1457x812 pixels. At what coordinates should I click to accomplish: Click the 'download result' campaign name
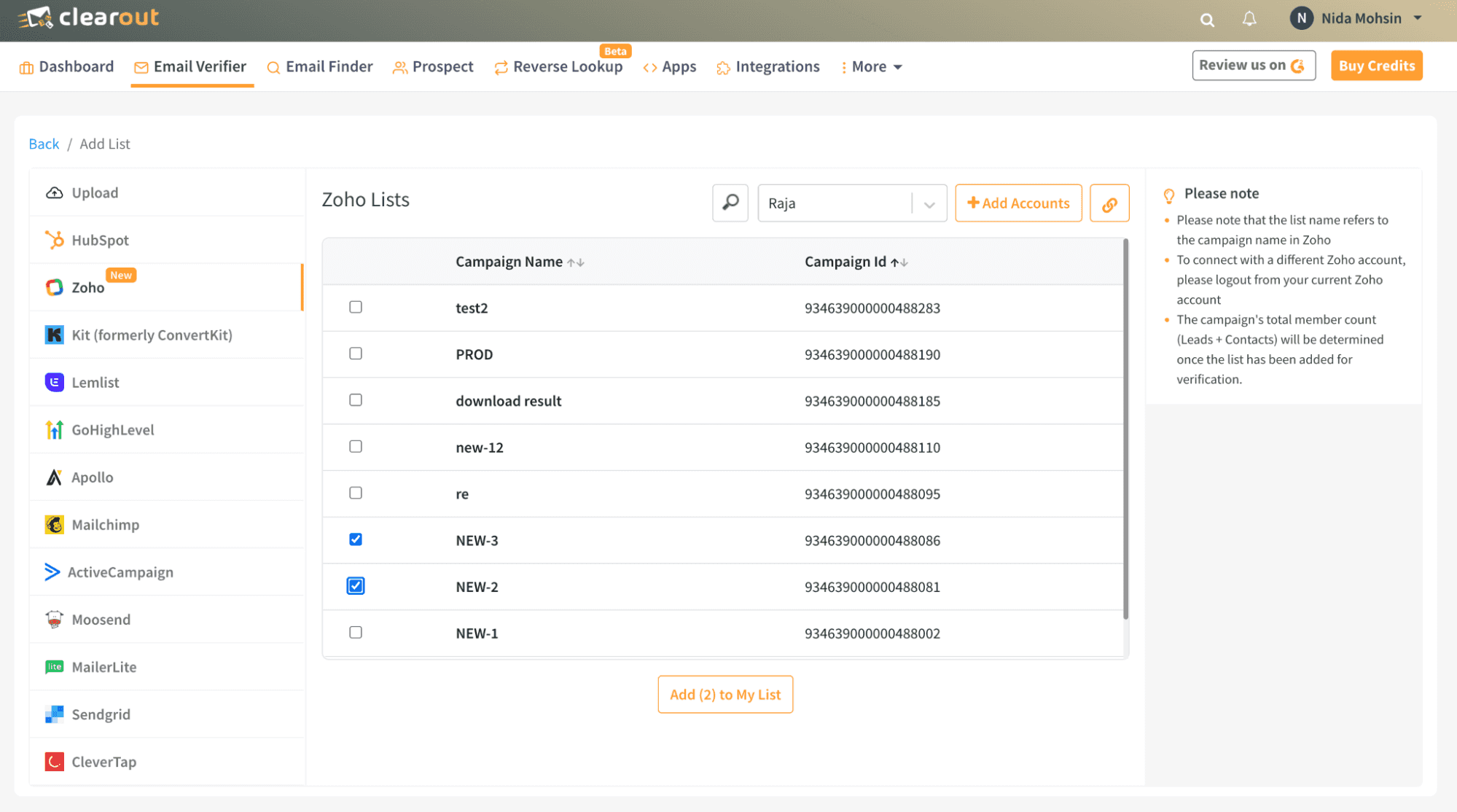[x=508, y=401]
